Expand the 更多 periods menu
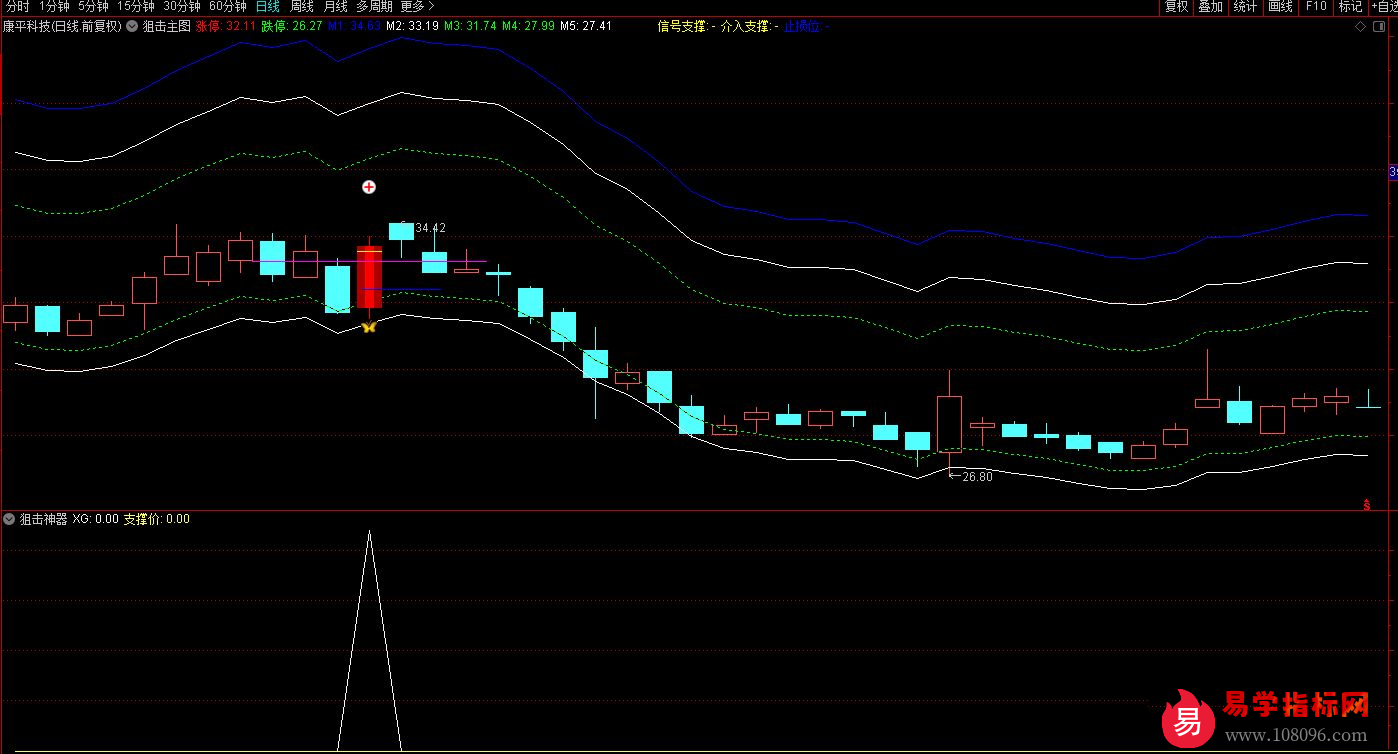 click(x=418, y=6)
